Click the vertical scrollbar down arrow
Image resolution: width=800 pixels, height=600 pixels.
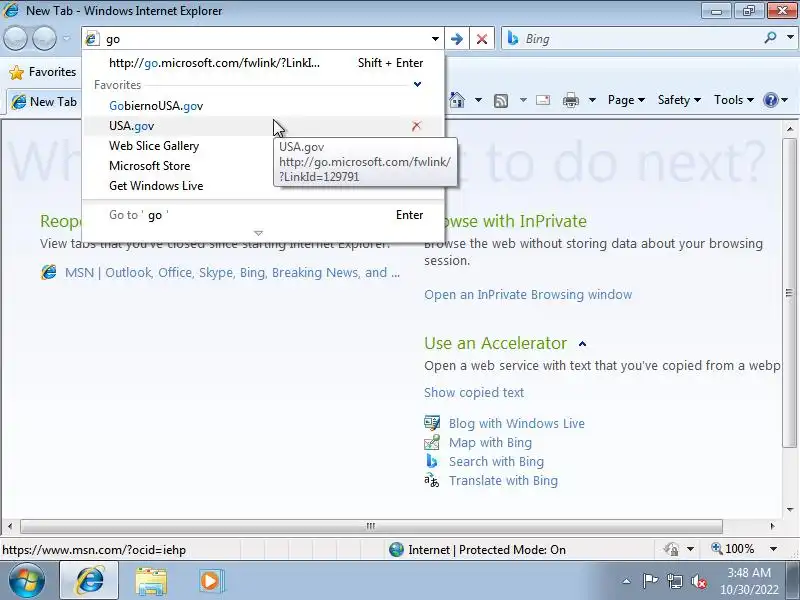click(x=790, y=509)
